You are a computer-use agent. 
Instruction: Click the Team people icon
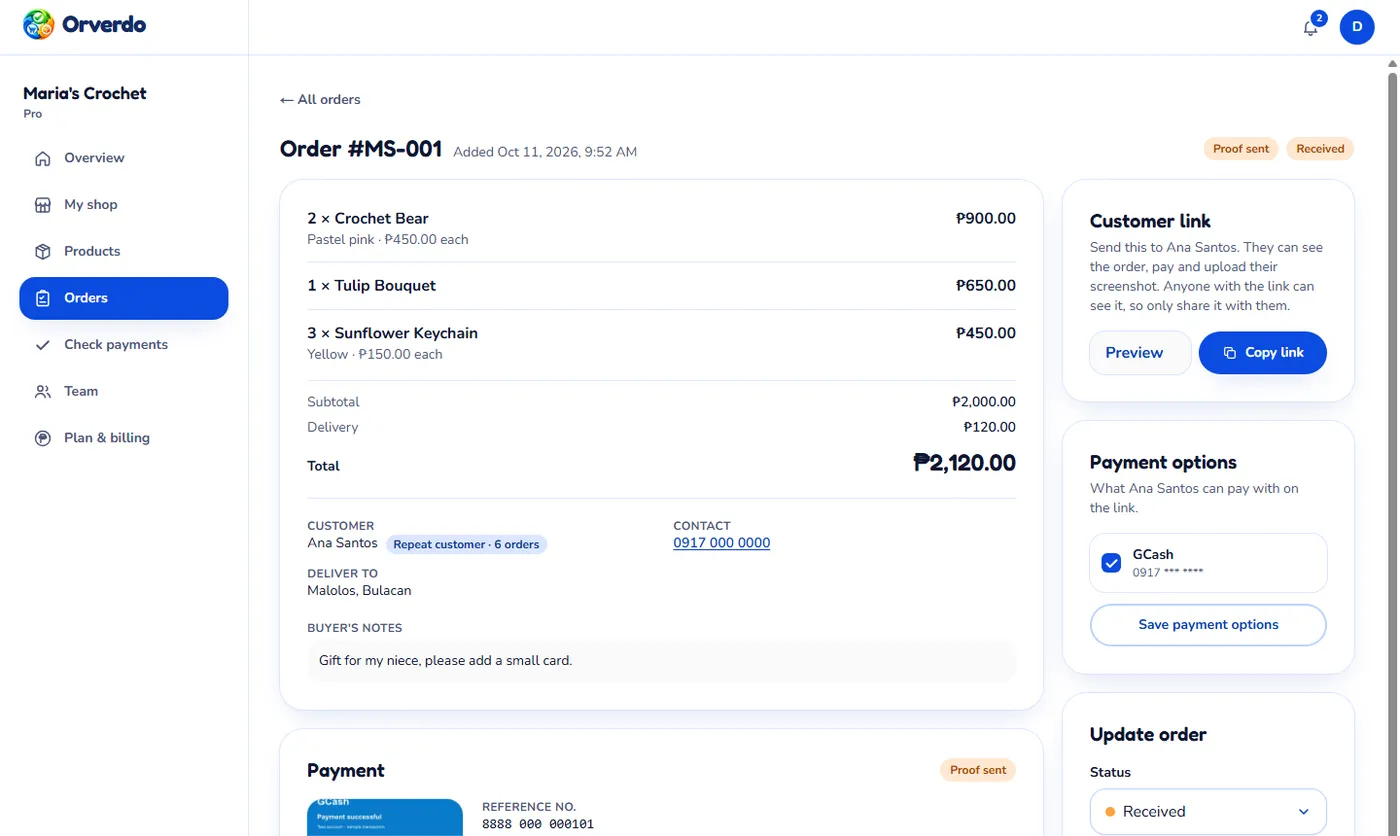tap(42, 391)
